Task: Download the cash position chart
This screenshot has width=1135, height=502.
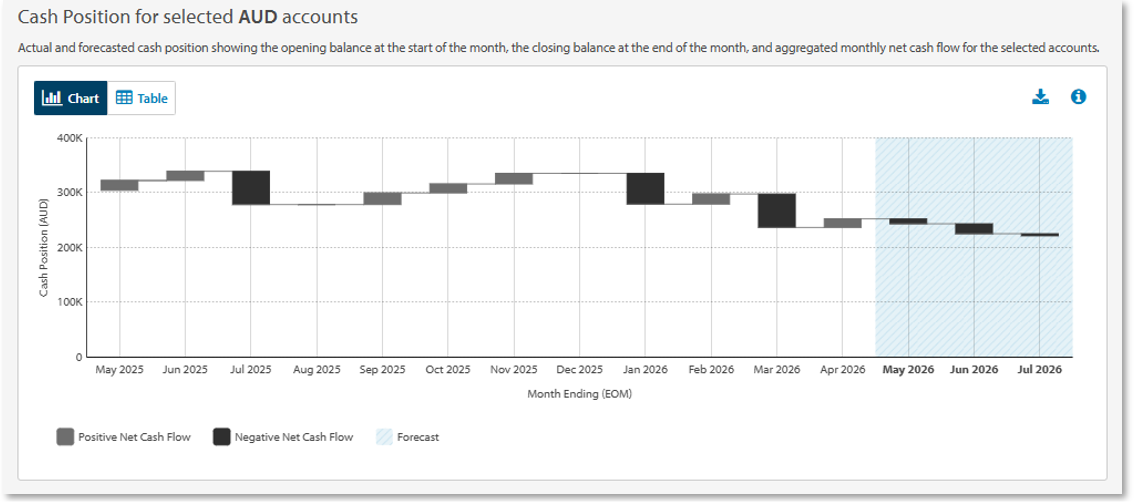Action: (x=1040, y=97)
